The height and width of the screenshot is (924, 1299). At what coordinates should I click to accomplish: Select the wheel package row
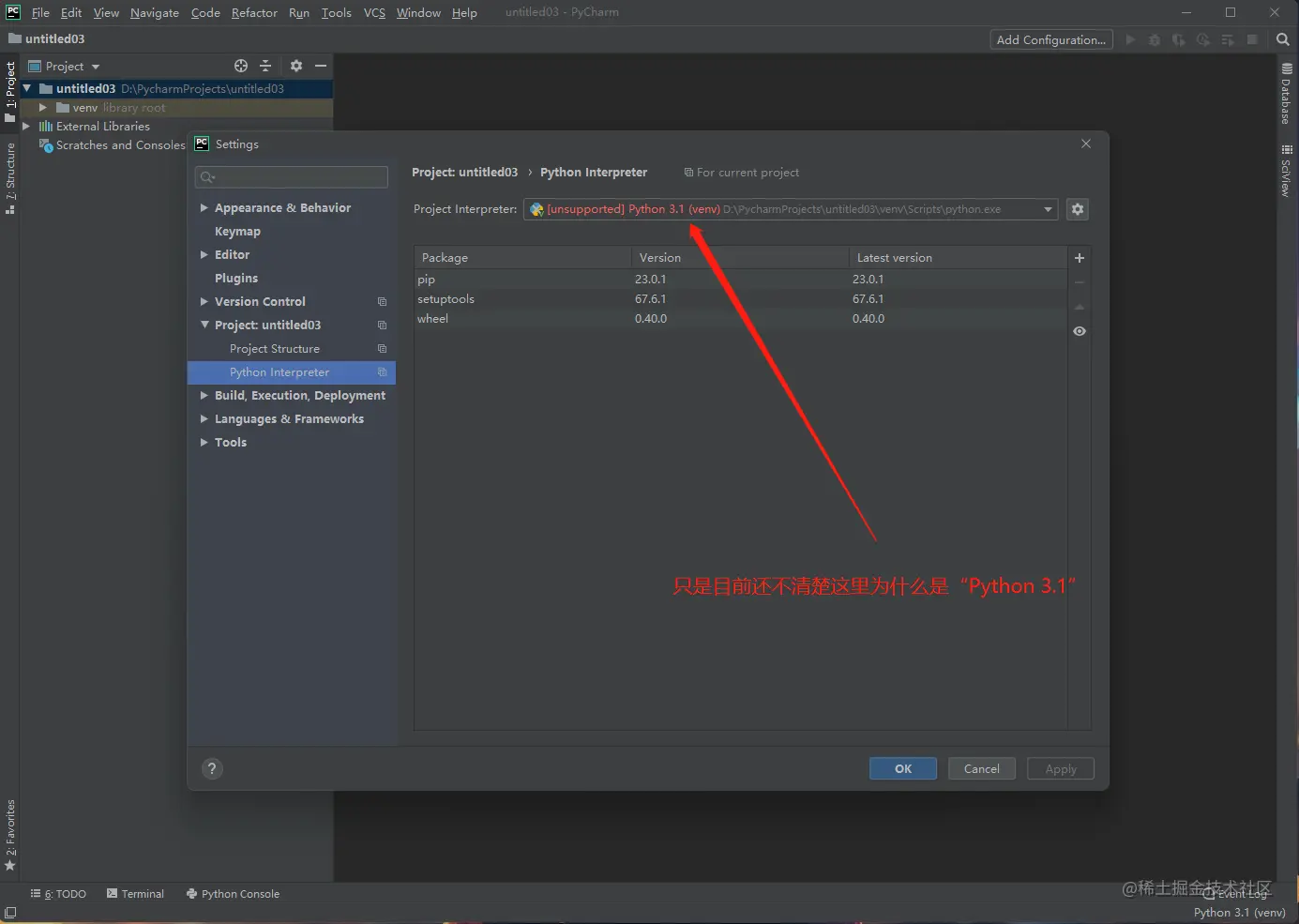point(741,319)
